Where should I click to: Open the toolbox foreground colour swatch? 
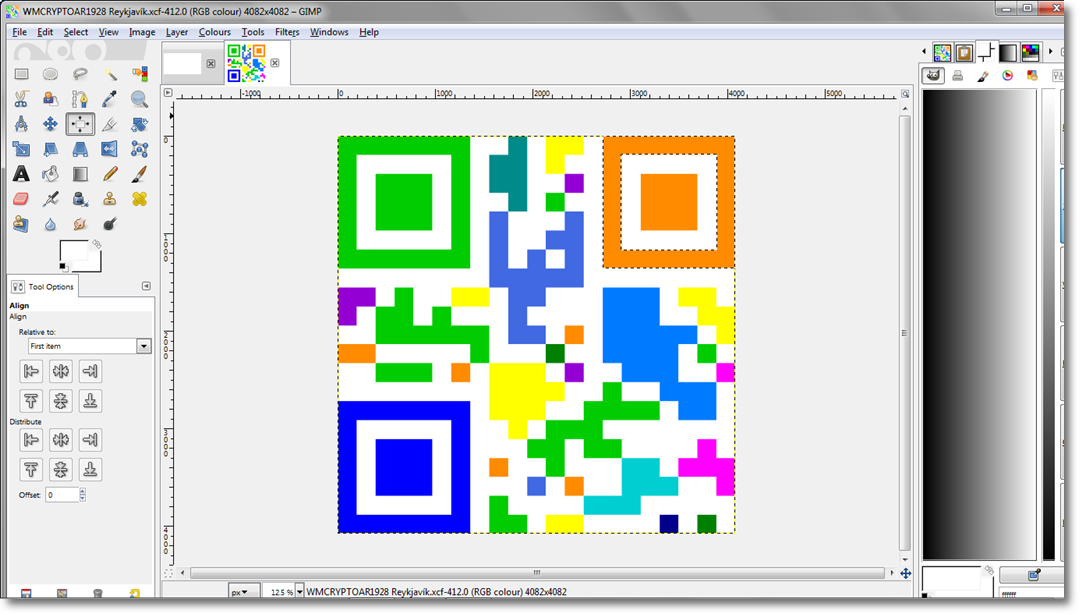tap(73, 251)
